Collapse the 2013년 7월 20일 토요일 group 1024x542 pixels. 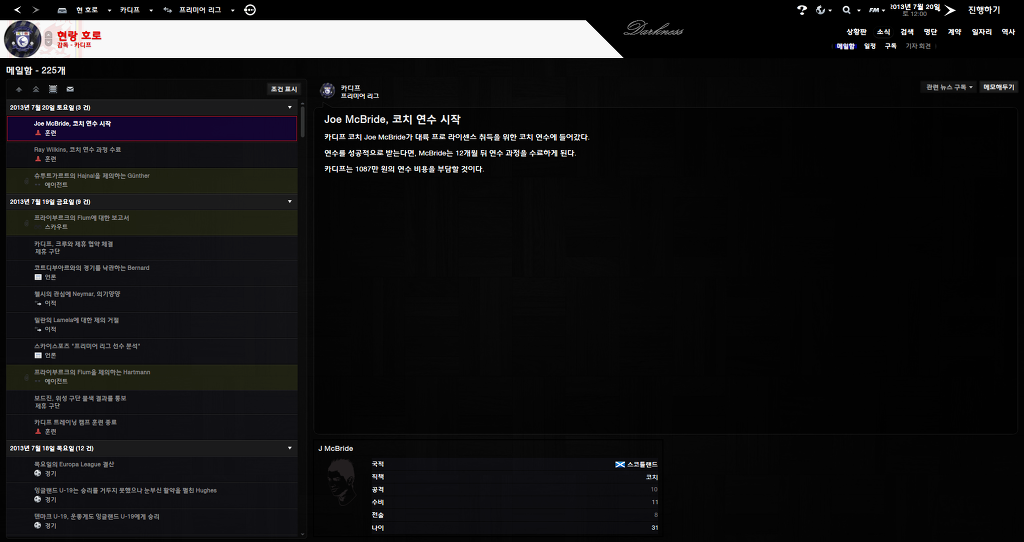pos(290,107)
